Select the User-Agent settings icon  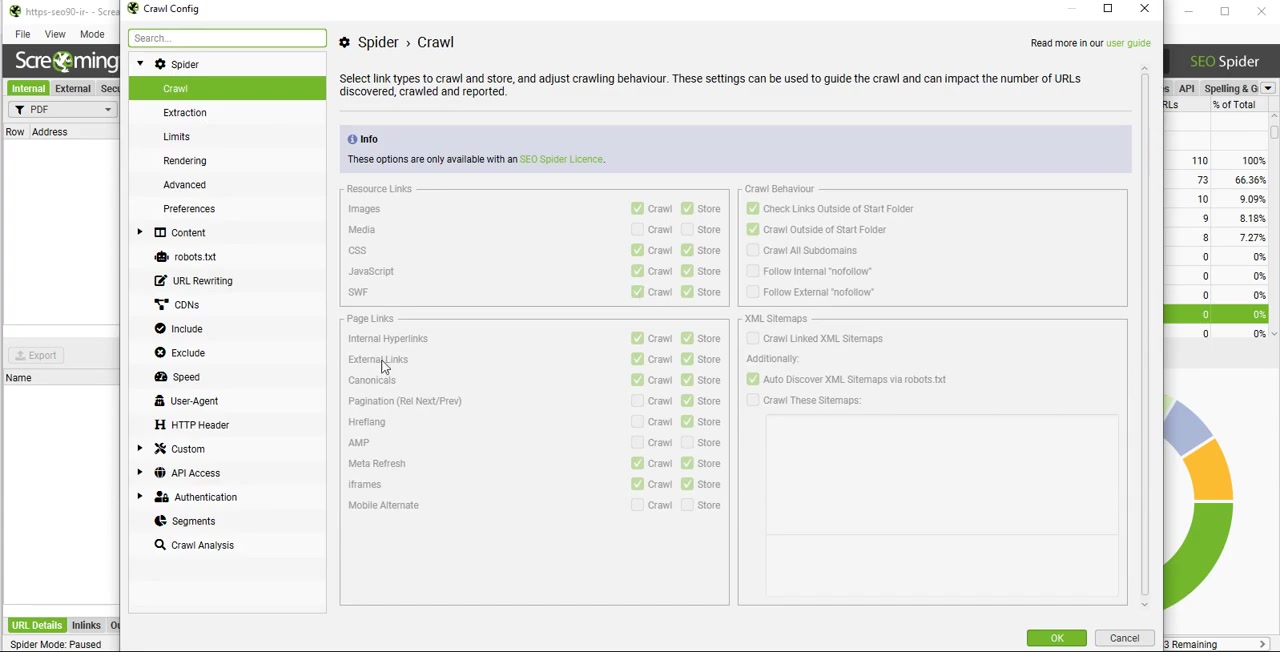[x=161, y=401]
